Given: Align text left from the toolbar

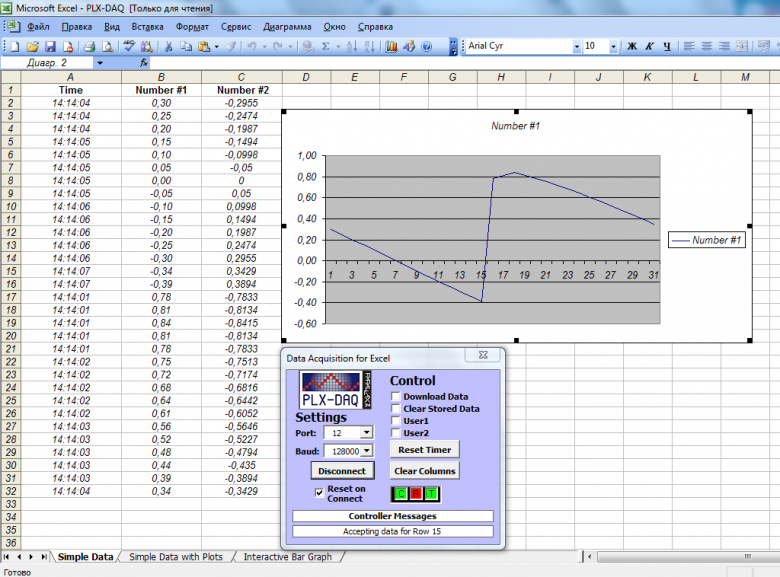Looking at the screenshot, I should (x=689, y=46).
